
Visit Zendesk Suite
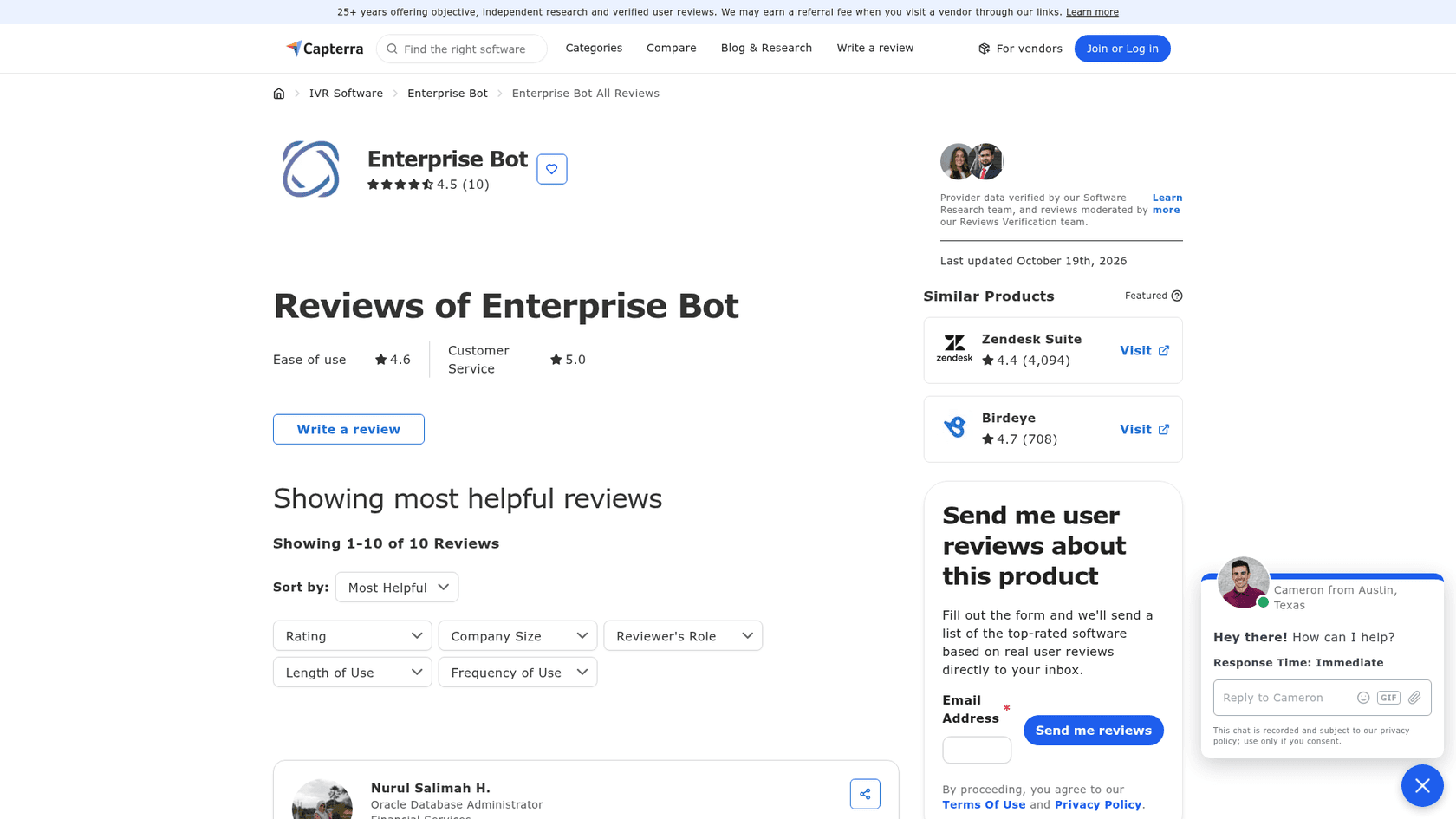1144,351
